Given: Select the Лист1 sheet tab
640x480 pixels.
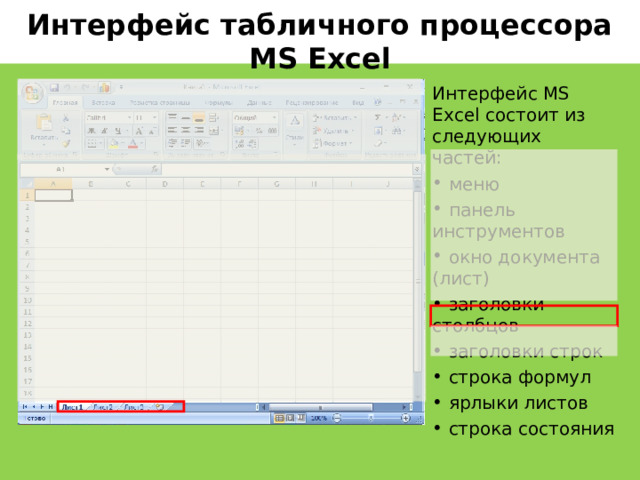Looking at the screenshot, I should [x=72, y=407].
